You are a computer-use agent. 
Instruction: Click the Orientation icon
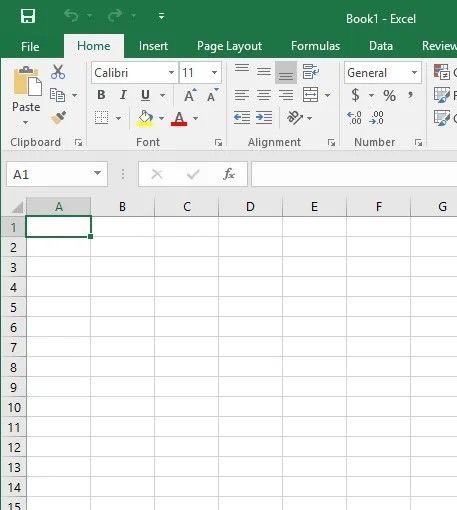click(295, 118)
